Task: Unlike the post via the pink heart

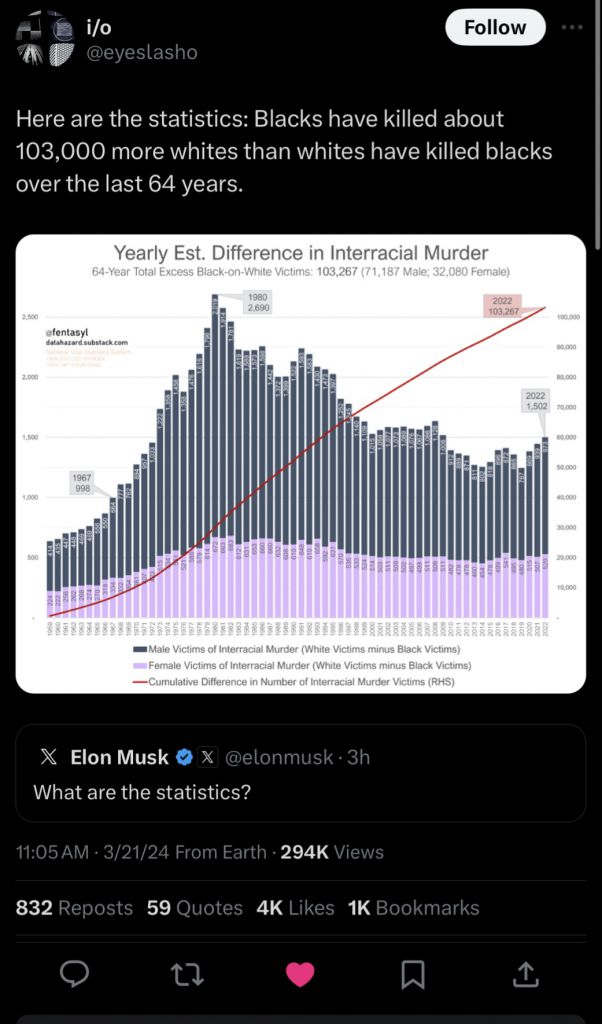Action: pyautogui.click(x=300, y=974)
